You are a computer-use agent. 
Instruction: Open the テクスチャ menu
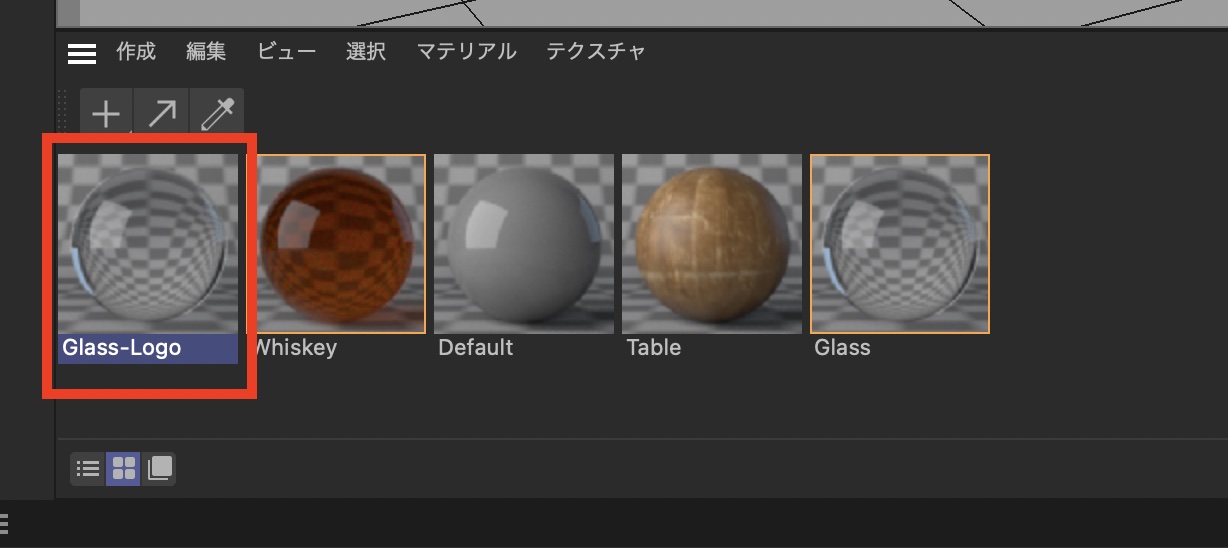coord(596,52)
